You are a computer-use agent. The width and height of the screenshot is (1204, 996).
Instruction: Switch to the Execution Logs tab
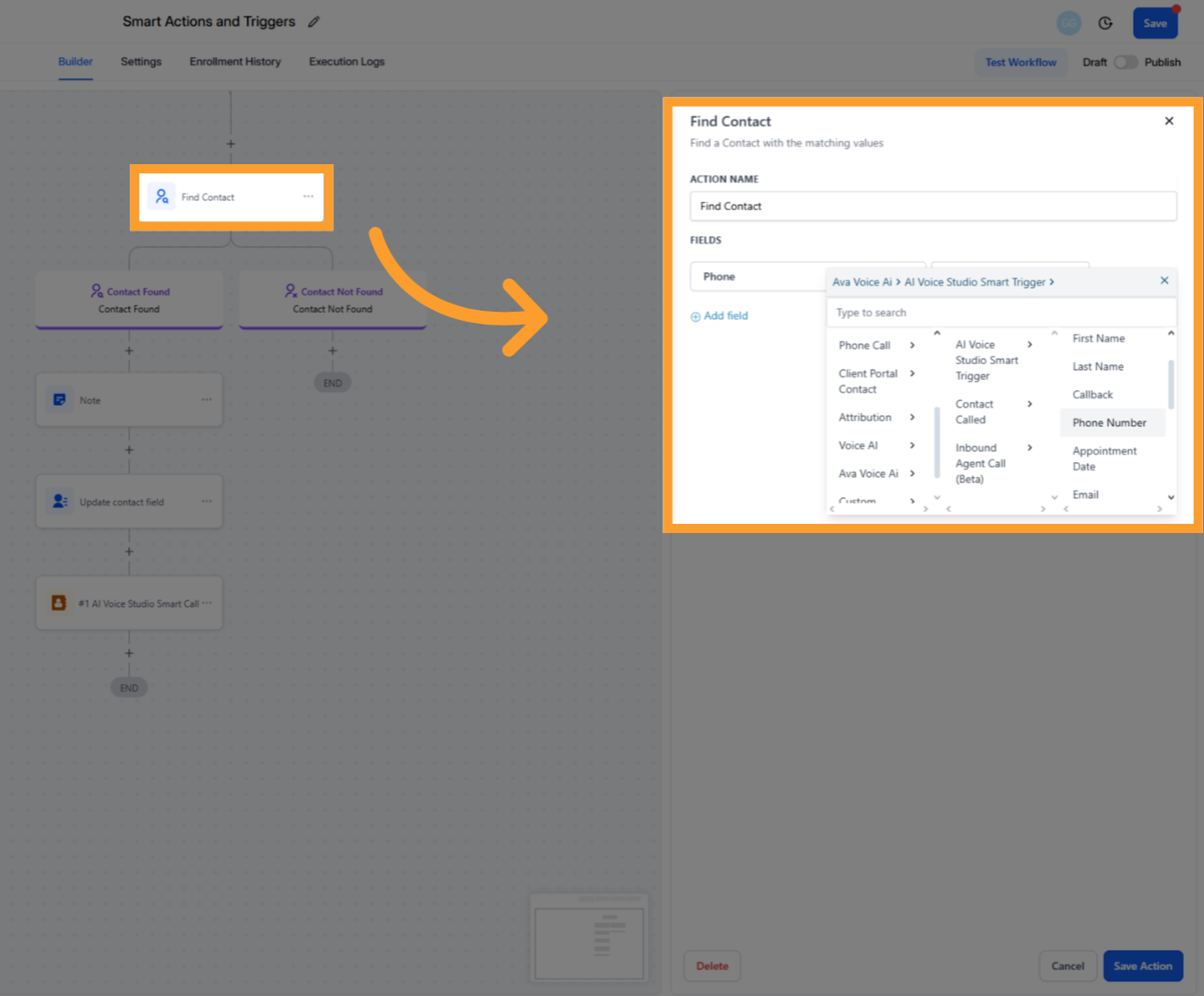(x=346, y=62)
